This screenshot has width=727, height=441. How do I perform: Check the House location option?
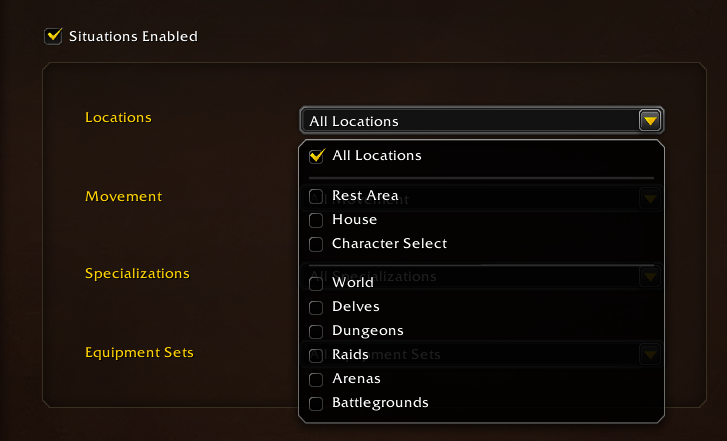pos(316,220)
